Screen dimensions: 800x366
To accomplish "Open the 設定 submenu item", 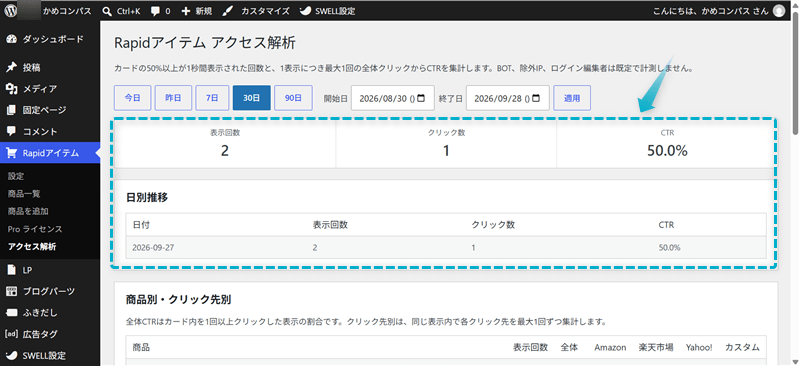I will click(16, 176).
